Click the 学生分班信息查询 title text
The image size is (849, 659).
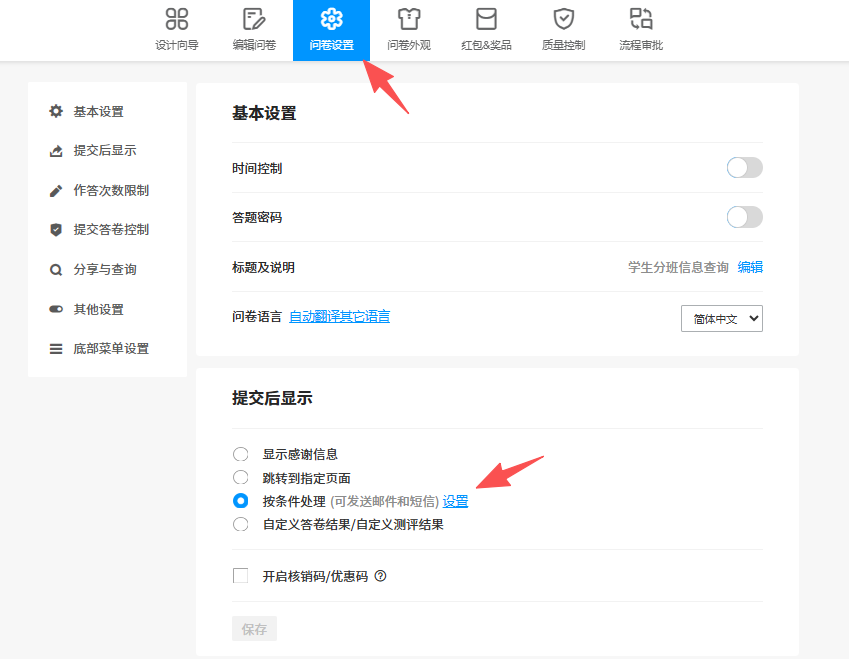678,267
